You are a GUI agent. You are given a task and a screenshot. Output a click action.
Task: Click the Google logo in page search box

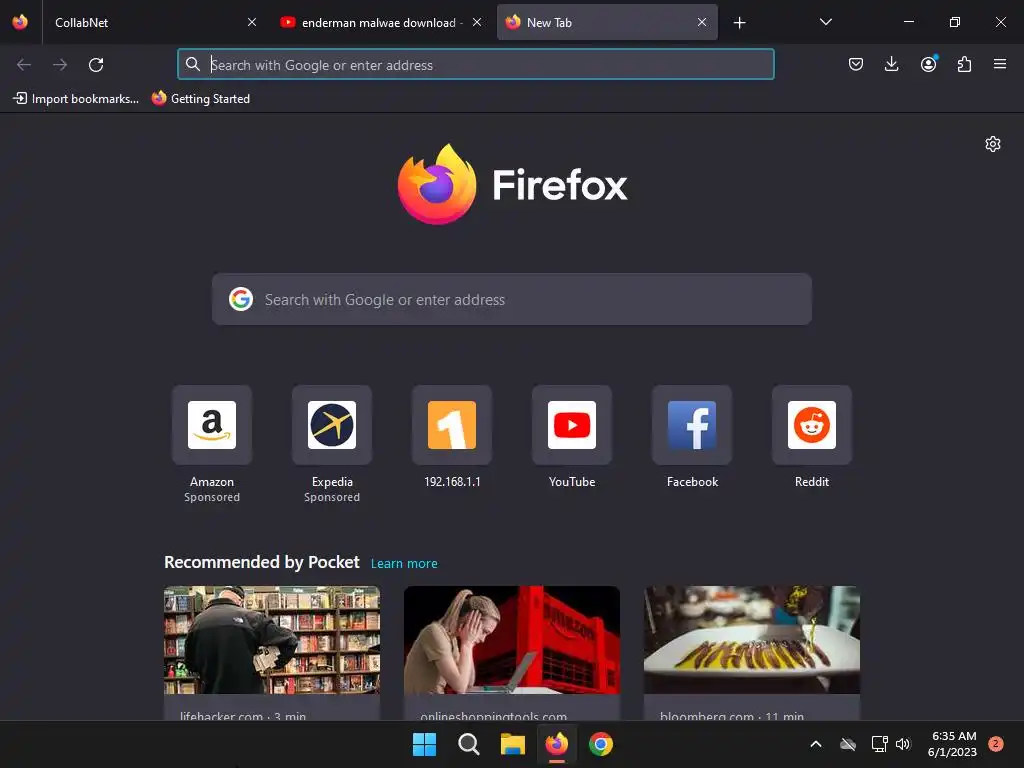pyautogui.click(x=241, y=299)
